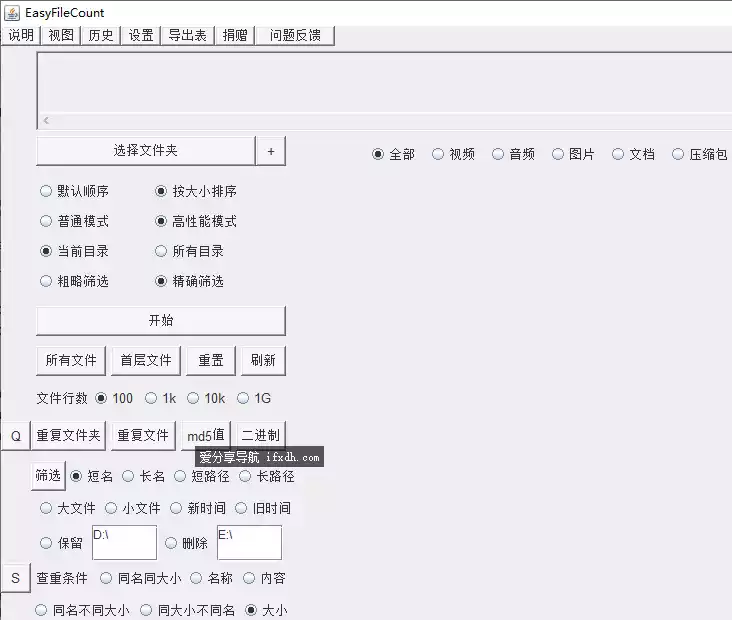Open the 视图 menu
The height and width of the screenshot is (620, 732).
pyautogui.click(x=61, y=35)
